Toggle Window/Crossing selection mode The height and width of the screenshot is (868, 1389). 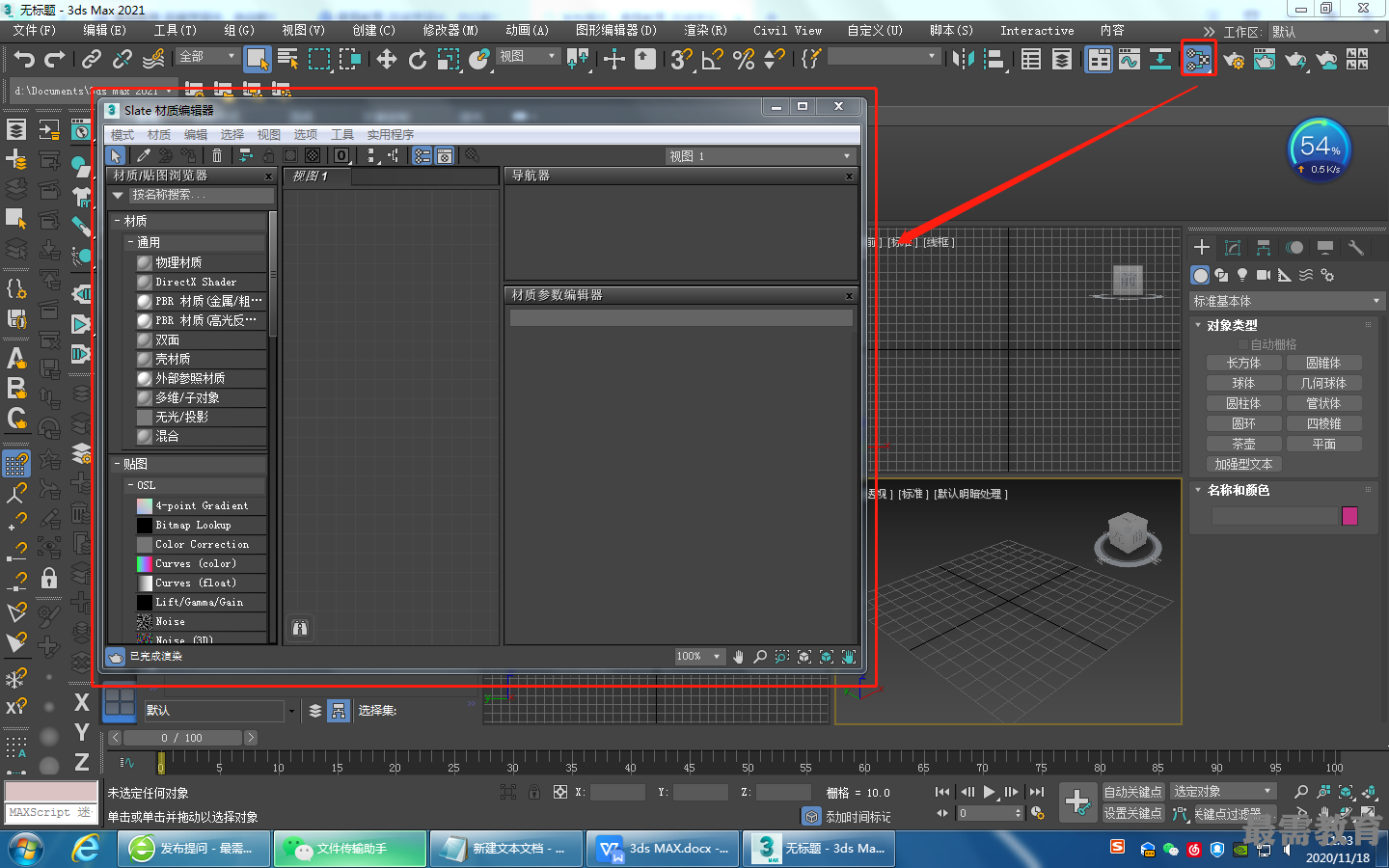[x=349, y=59]
